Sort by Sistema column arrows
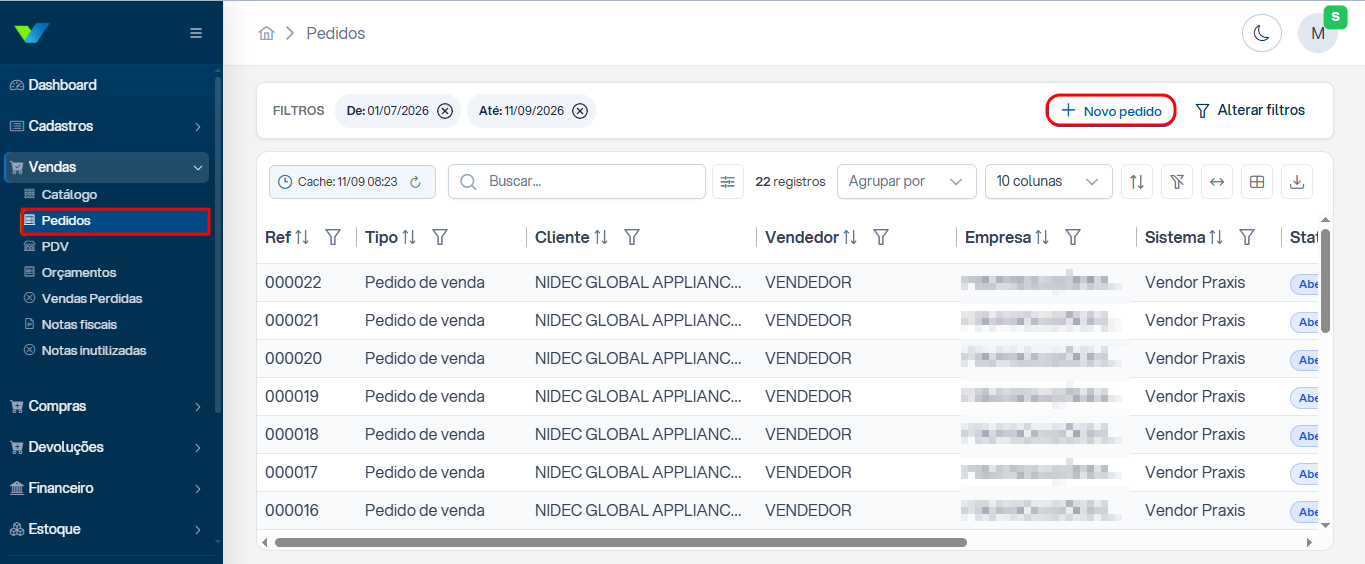 click(1216, 238)
